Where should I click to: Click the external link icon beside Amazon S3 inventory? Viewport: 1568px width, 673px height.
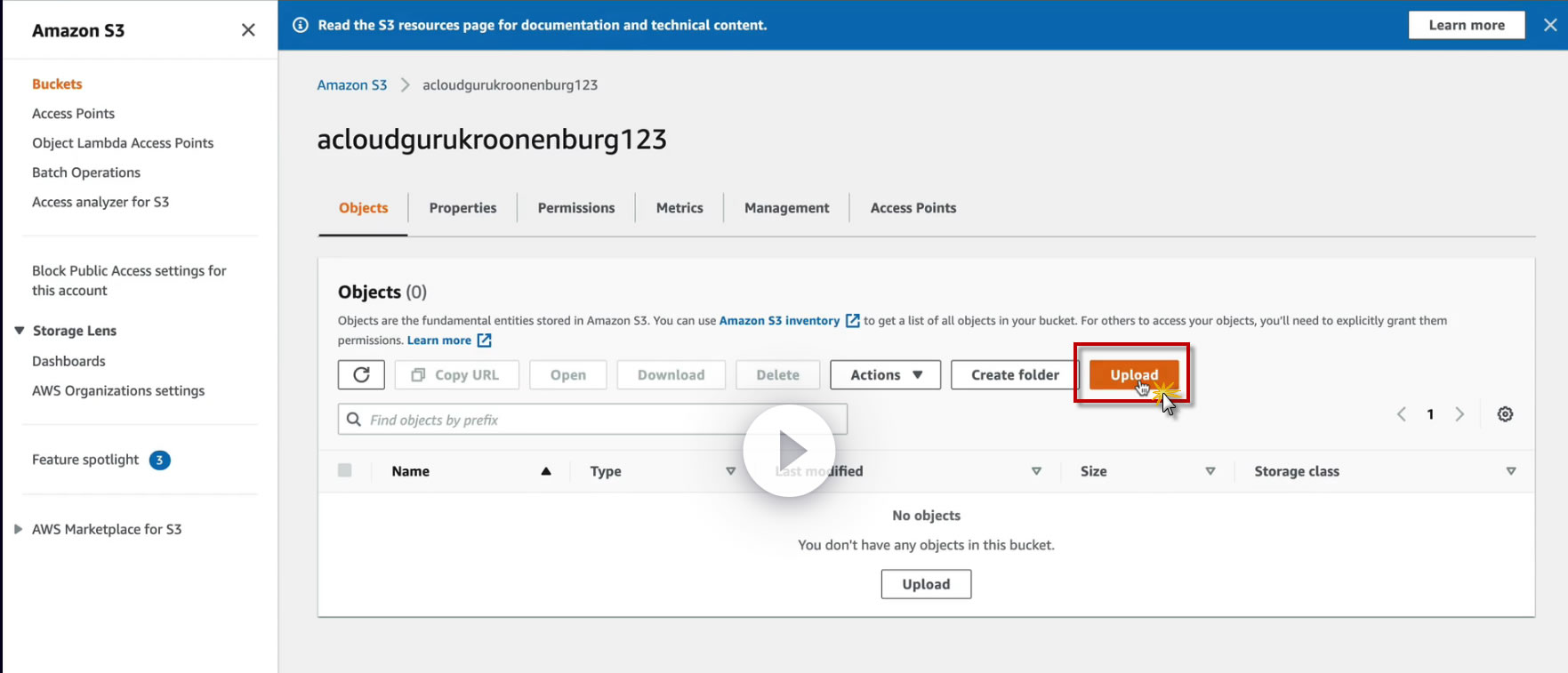click(852, 321)
